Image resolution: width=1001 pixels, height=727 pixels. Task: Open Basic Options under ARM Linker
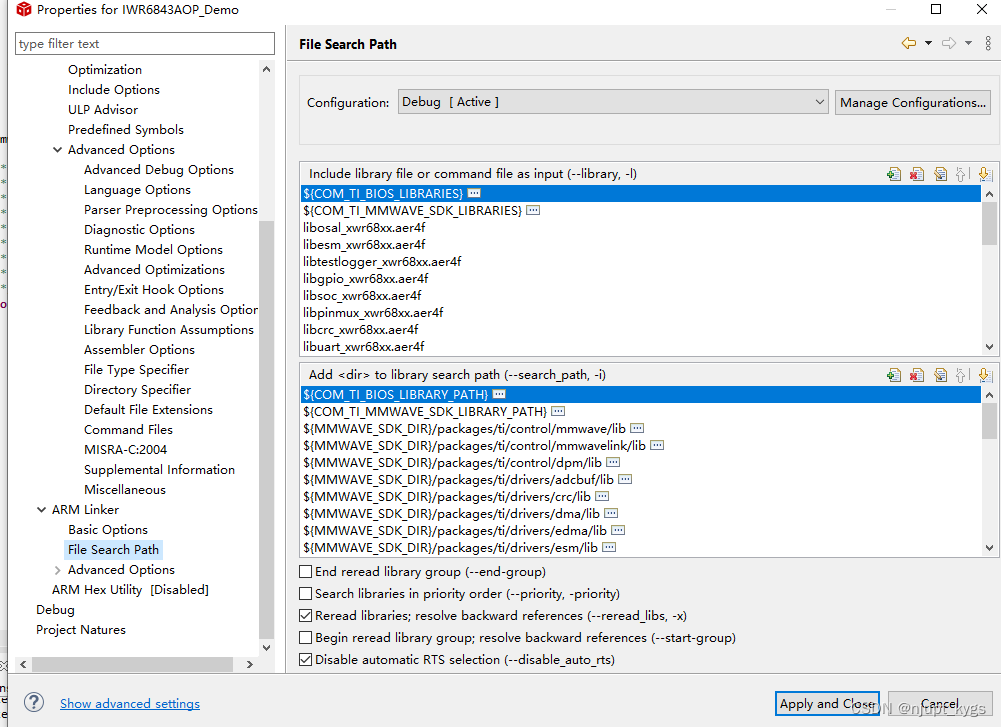108,530
